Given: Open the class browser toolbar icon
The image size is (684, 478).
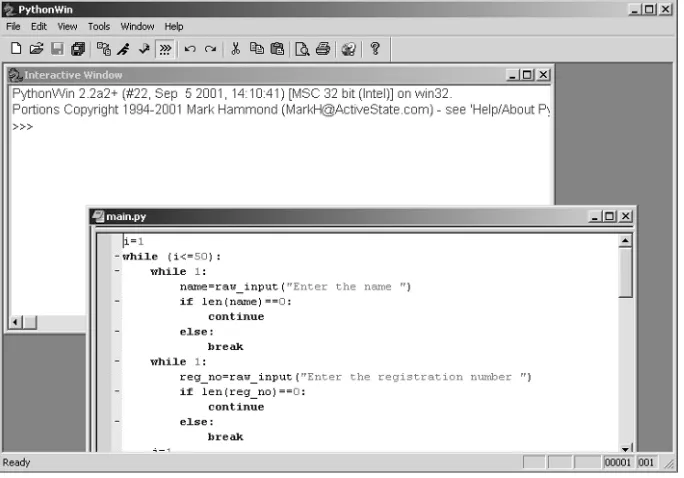Looking at the screenshot, I should coord(104,49).
